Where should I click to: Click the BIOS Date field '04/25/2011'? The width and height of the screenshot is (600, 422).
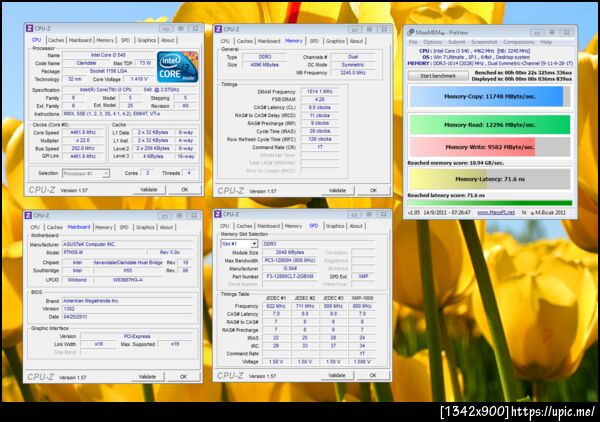coord(128,317)
